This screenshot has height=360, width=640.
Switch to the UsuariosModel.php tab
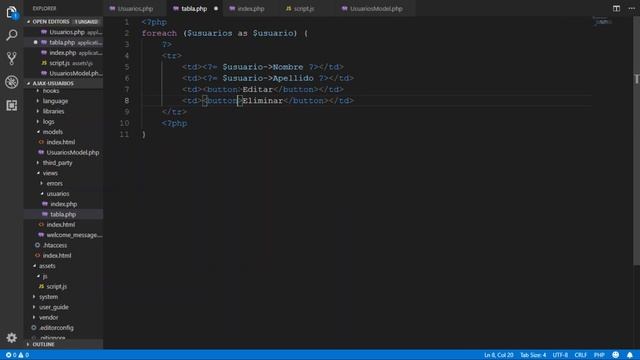[x=376, y=8]
